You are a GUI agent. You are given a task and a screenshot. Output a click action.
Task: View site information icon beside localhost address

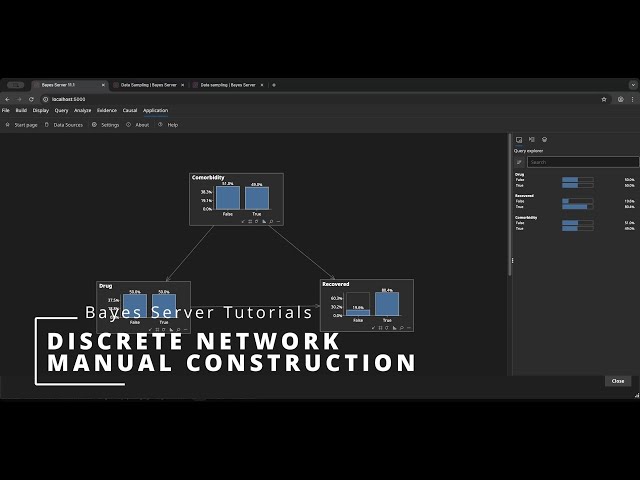tap(46, 99)
